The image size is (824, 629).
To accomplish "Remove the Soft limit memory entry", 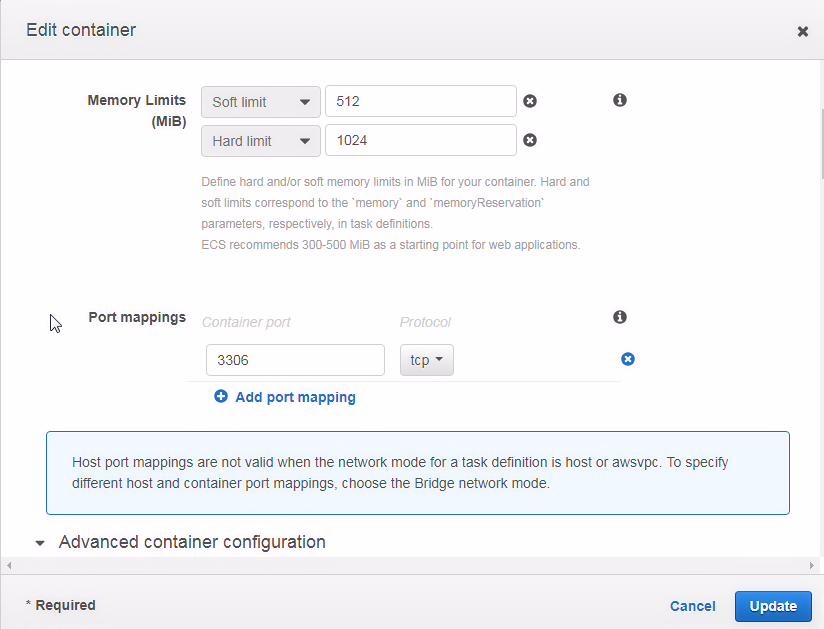I will point(530,101).
